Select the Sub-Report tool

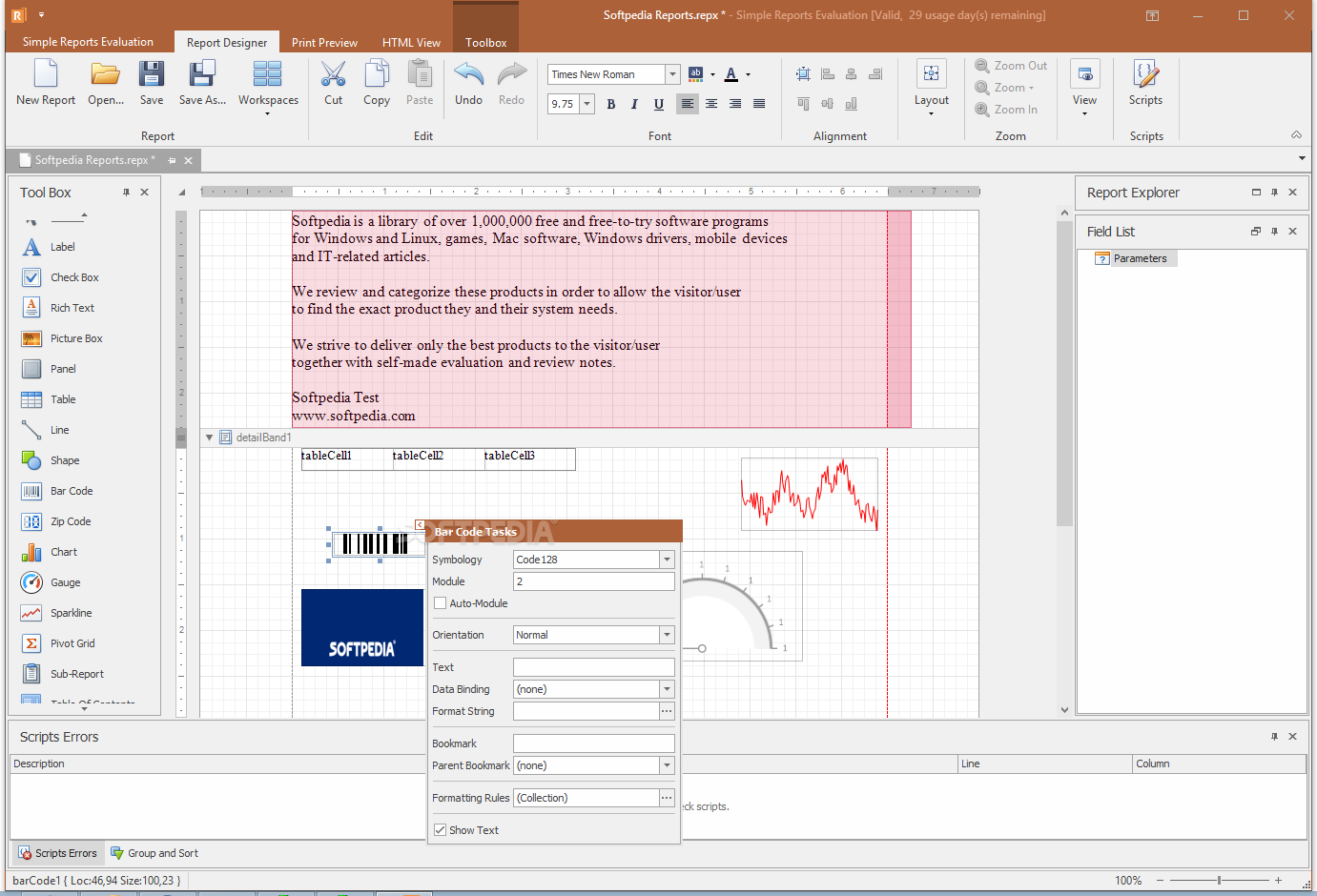[76, 674]
